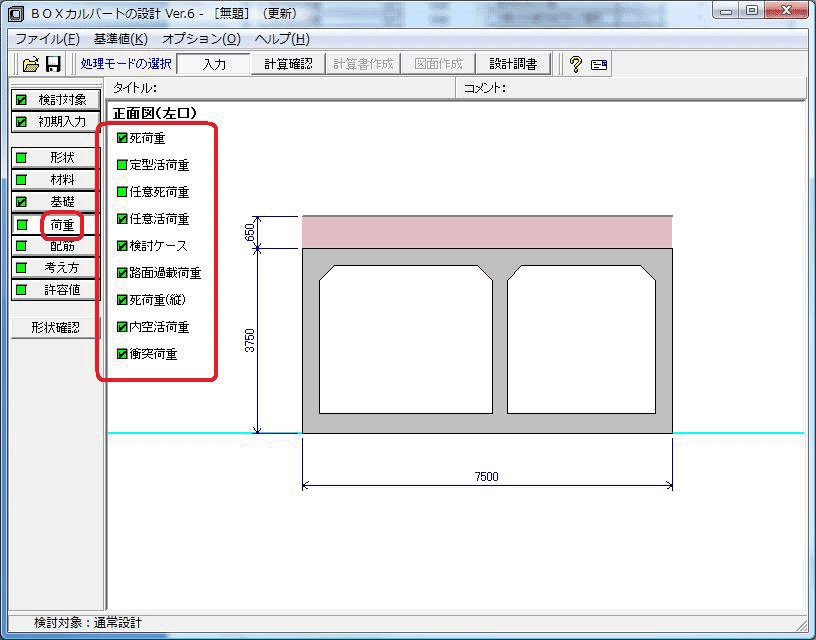Click the 形状確認 button

(55, 327)
